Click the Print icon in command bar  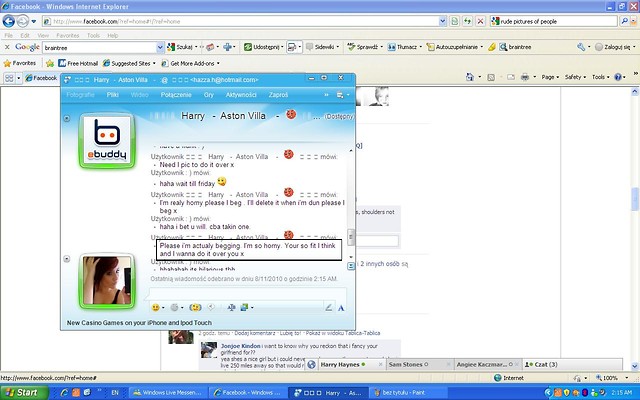(525, 77)
